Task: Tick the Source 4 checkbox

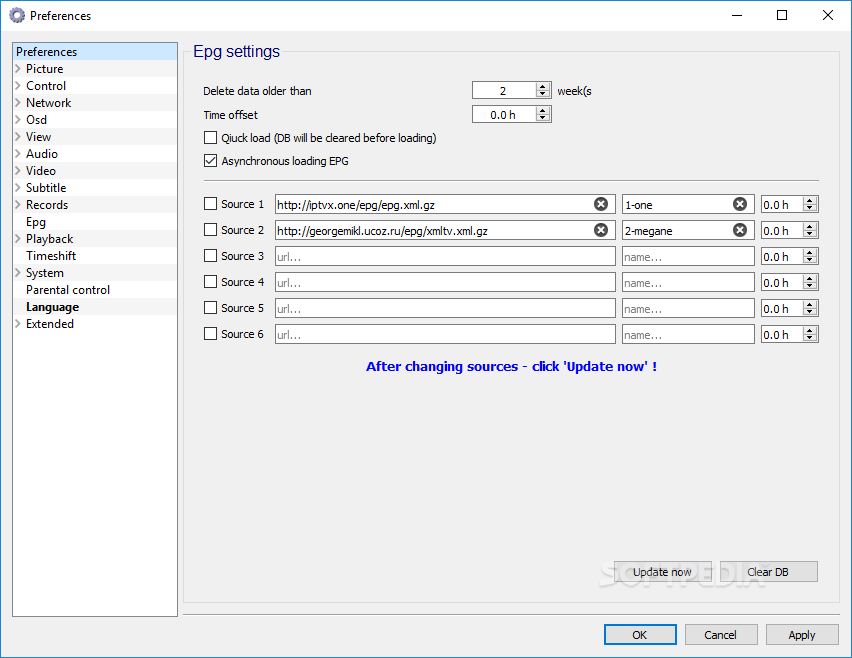Action: point(210,281)
